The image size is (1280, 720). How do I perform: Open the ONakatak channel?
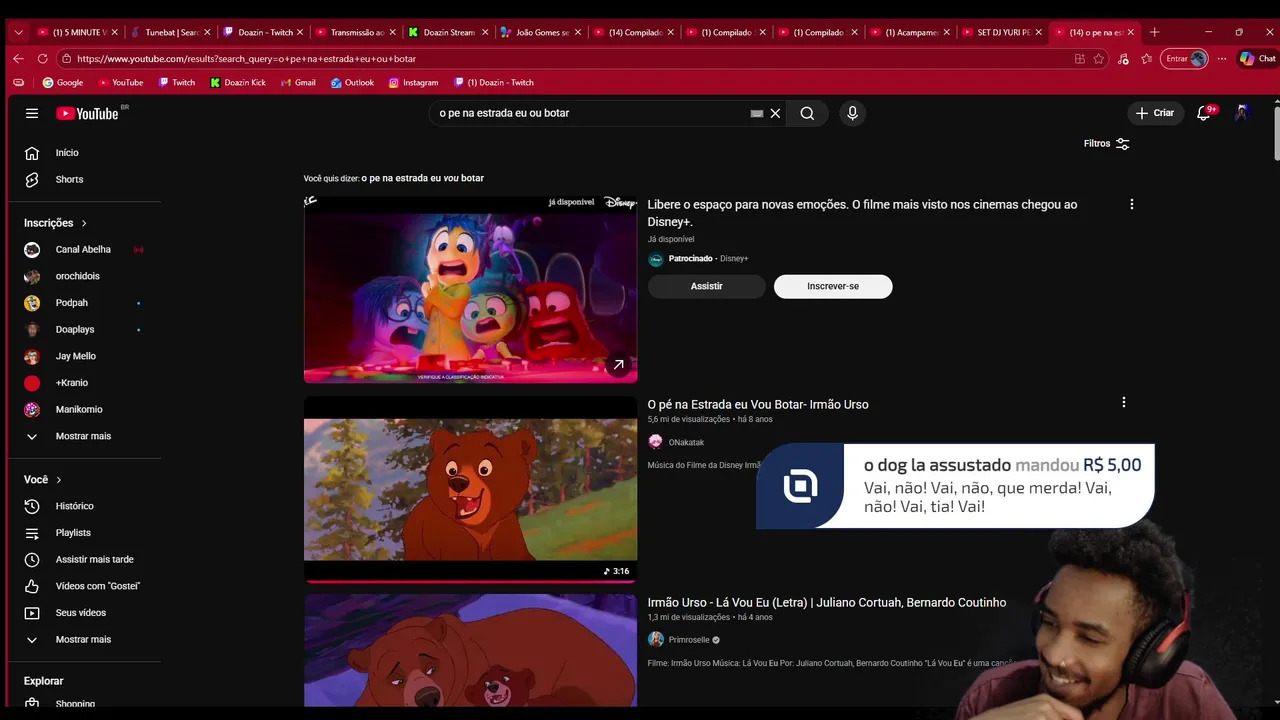tap(686, 442)
